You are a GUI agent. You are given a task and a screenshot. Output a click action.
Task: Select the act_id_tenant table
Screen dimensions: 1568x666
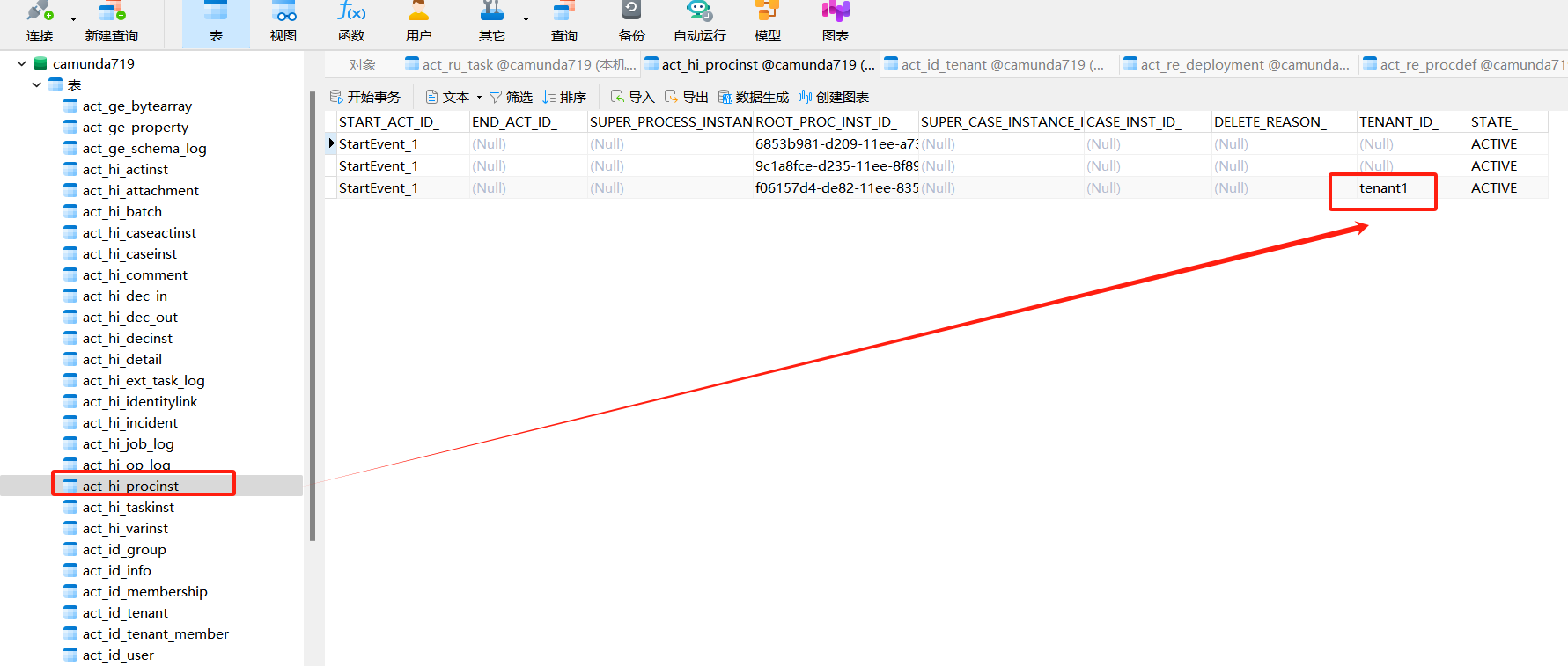click(125, 612)
